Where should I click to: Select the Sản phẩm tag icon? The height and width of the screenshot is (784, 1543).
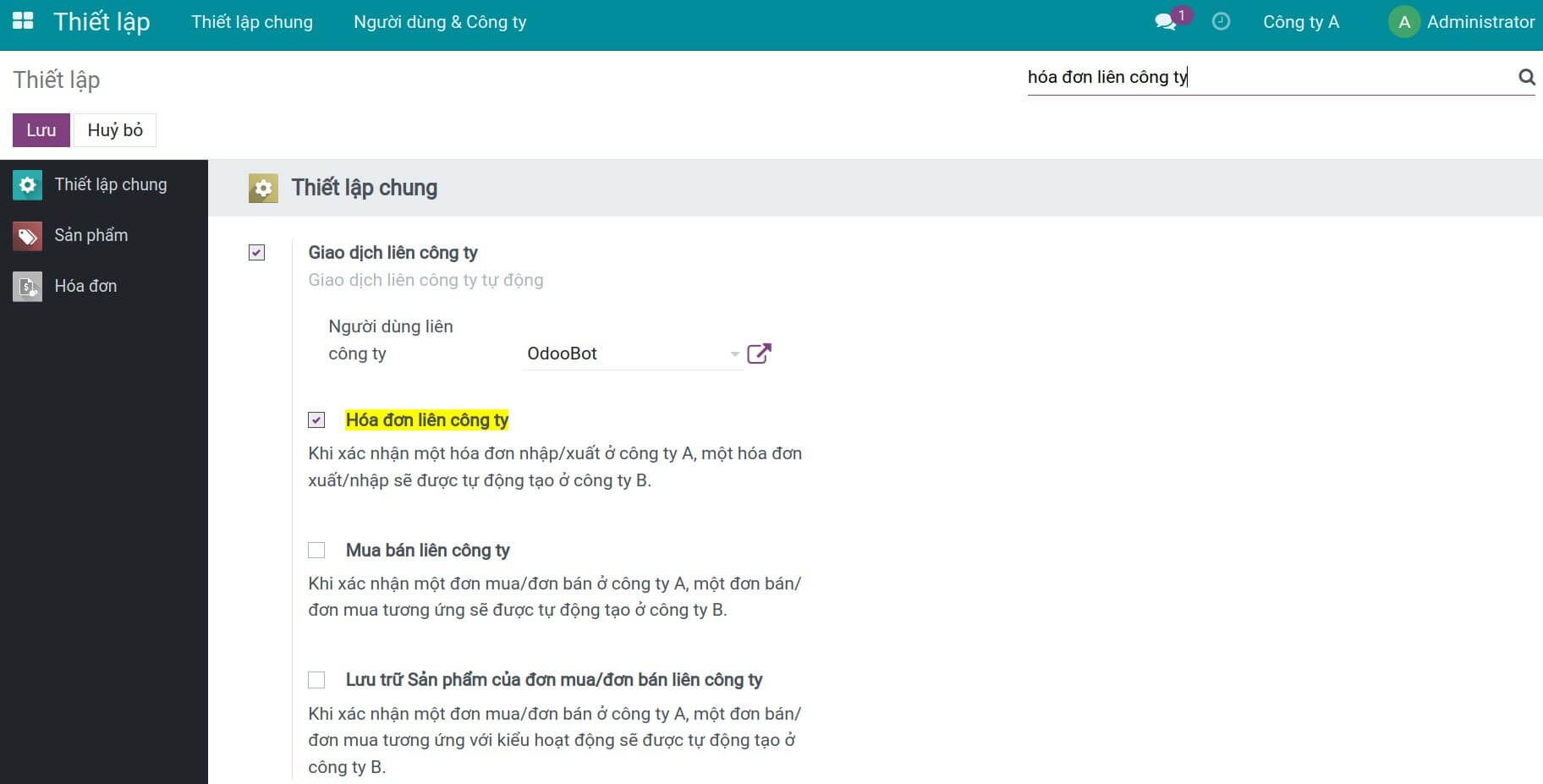[27, 236]
